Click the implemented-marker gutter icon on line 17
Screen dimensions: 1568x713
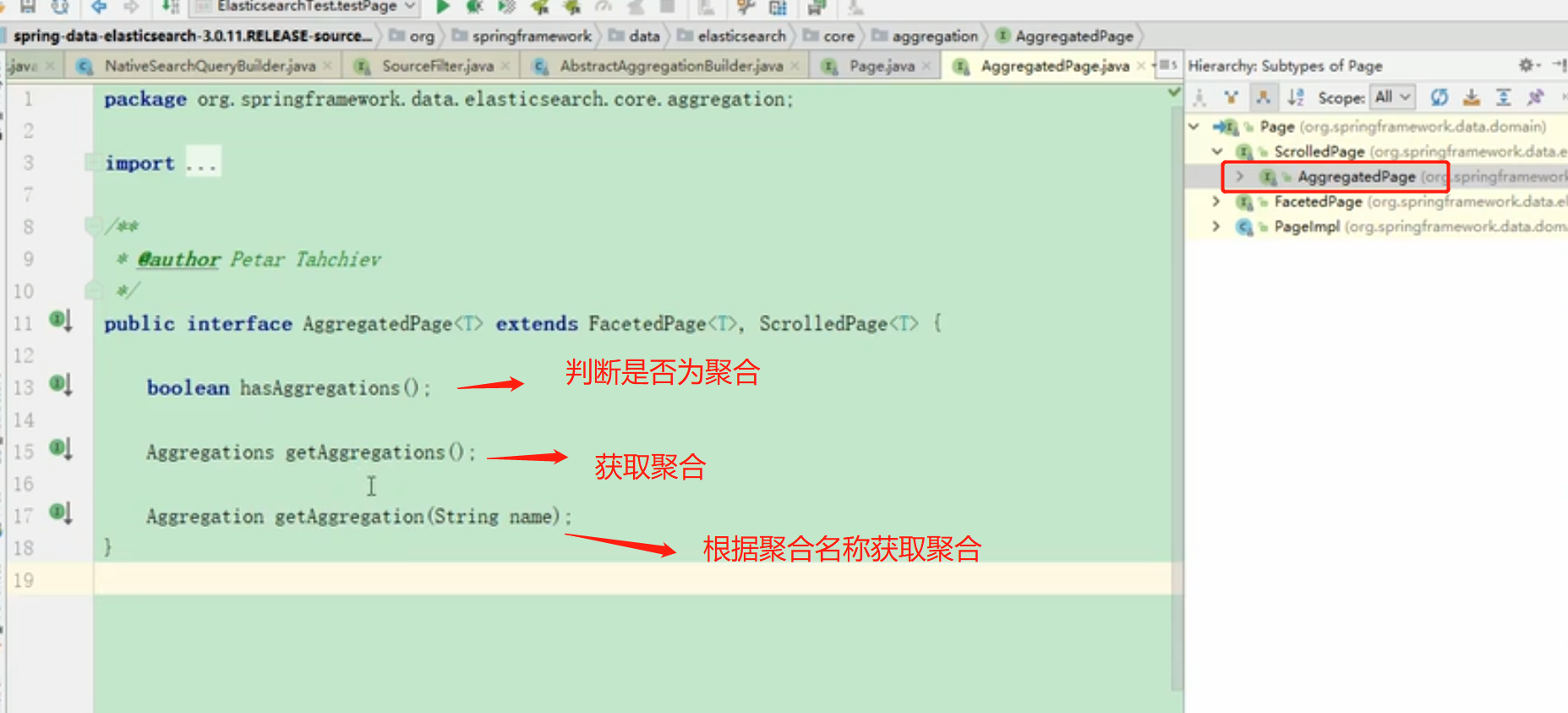pyautogui.click(x=60, y=513)
